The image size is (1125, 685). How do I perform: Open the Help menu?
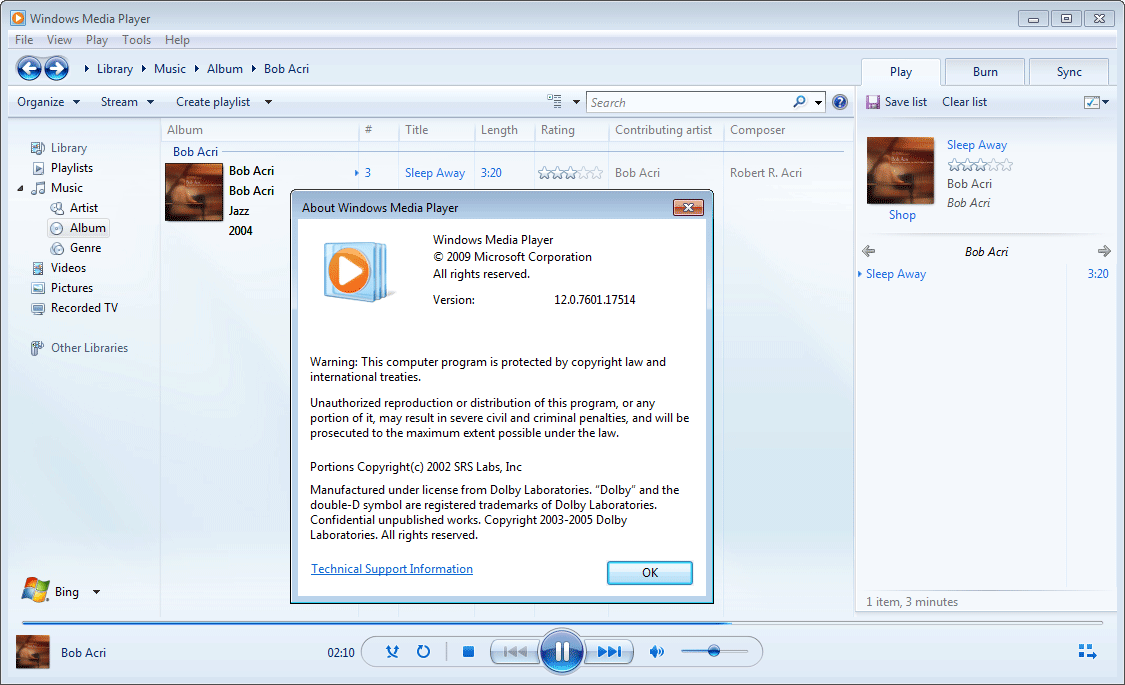(x=177, y=40)
